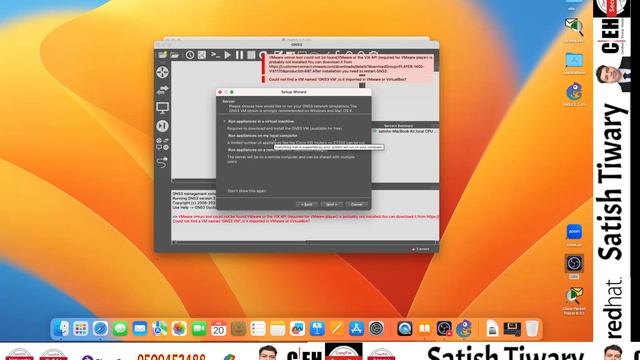
Task: Open App Store from the Dock
Action: click(x=356, y=329)
